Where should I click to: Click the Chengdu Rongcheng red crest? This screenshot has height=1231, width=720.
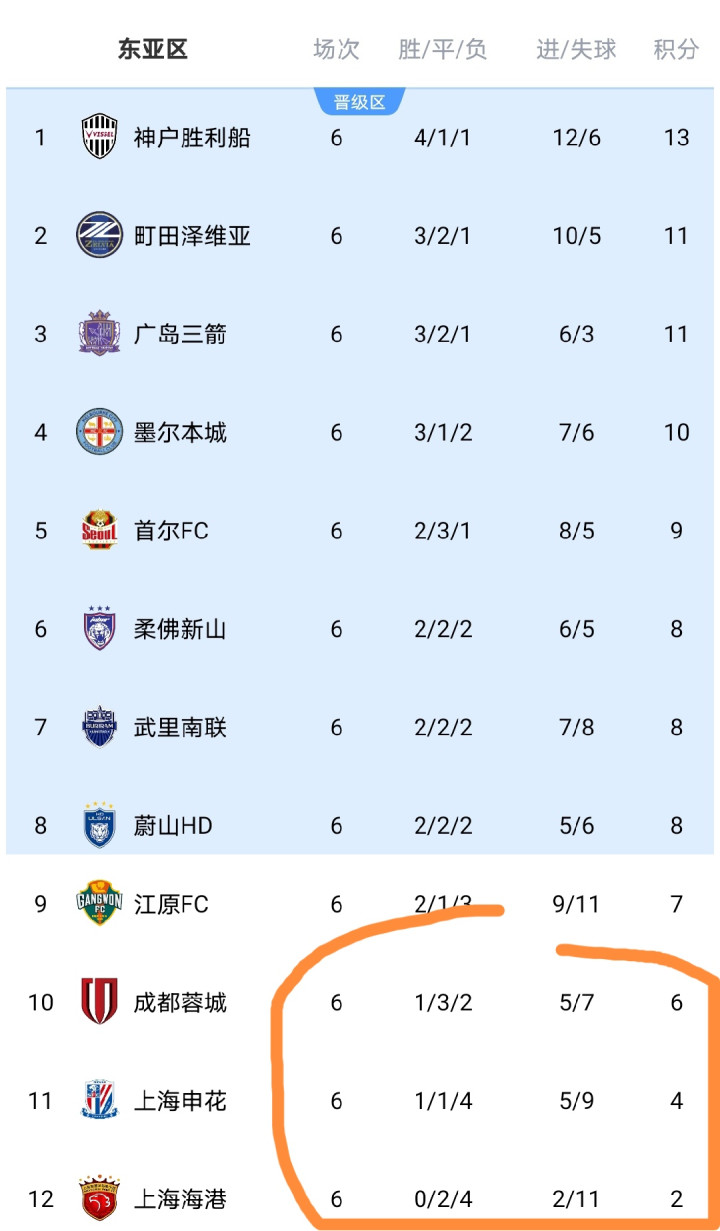100,1002
